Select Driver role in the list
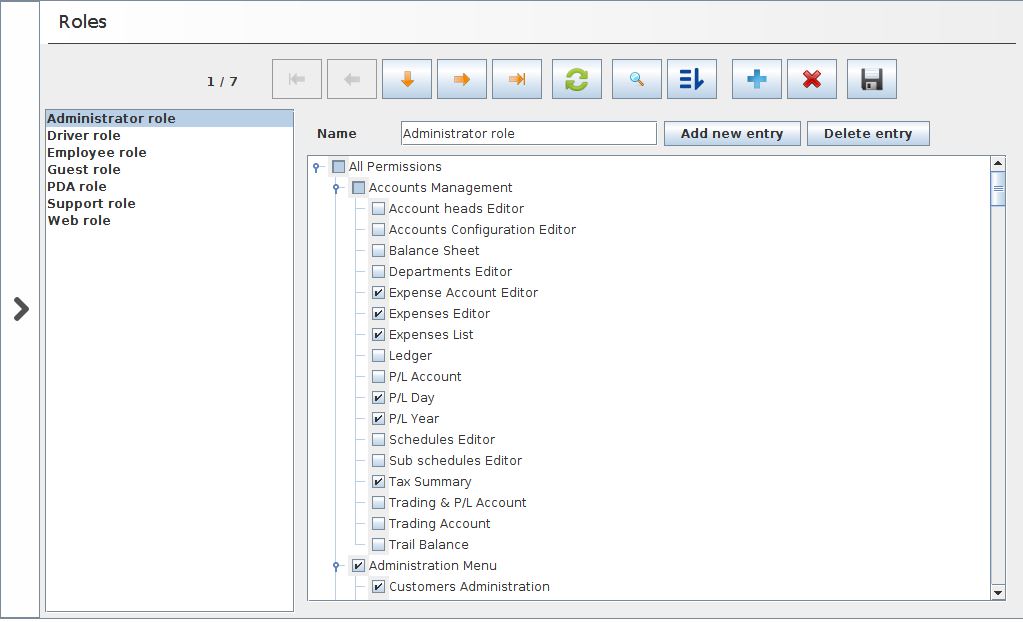Screen dimensions: 1023x622 pos(84,136)
